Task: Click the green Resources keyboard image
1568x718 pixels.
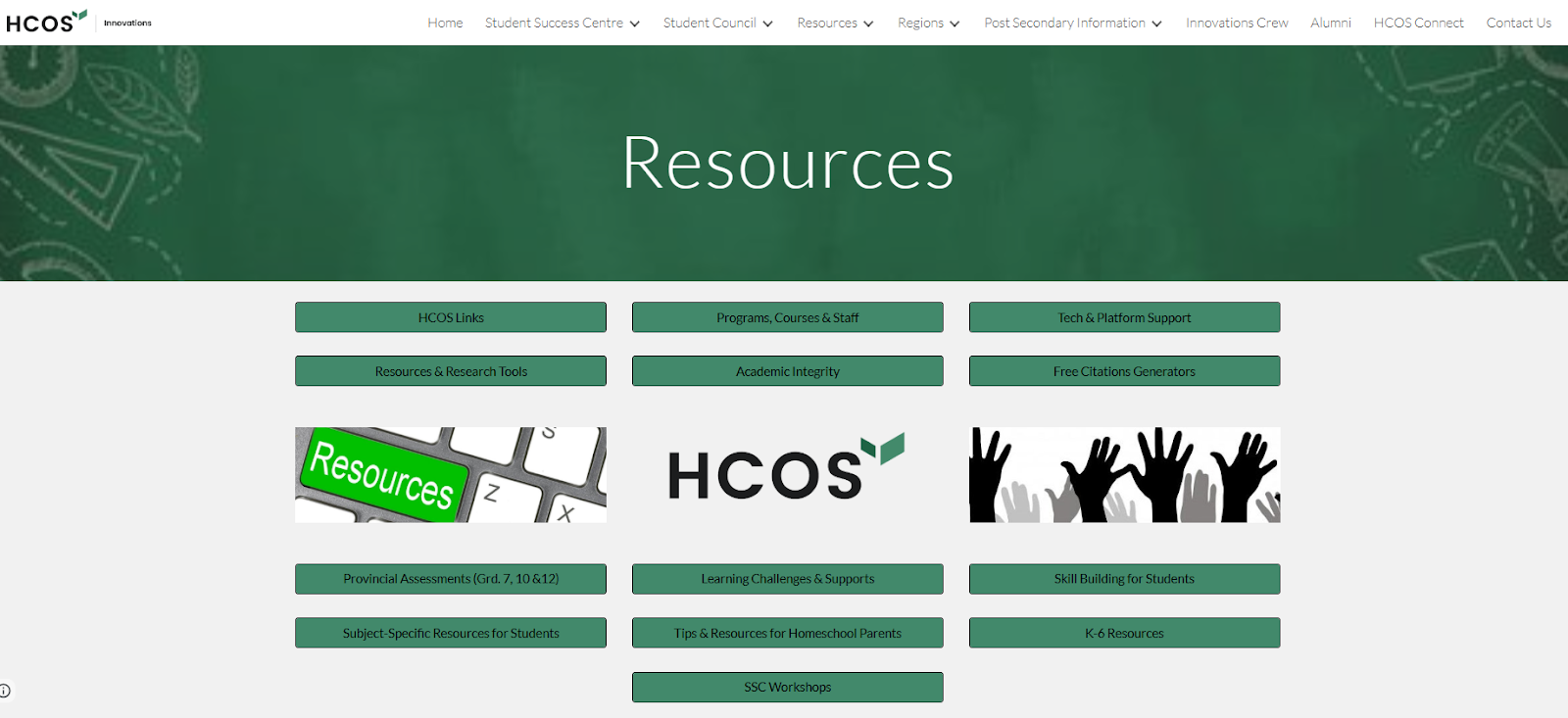Action: pyautogui.click(x=451, y=474)
